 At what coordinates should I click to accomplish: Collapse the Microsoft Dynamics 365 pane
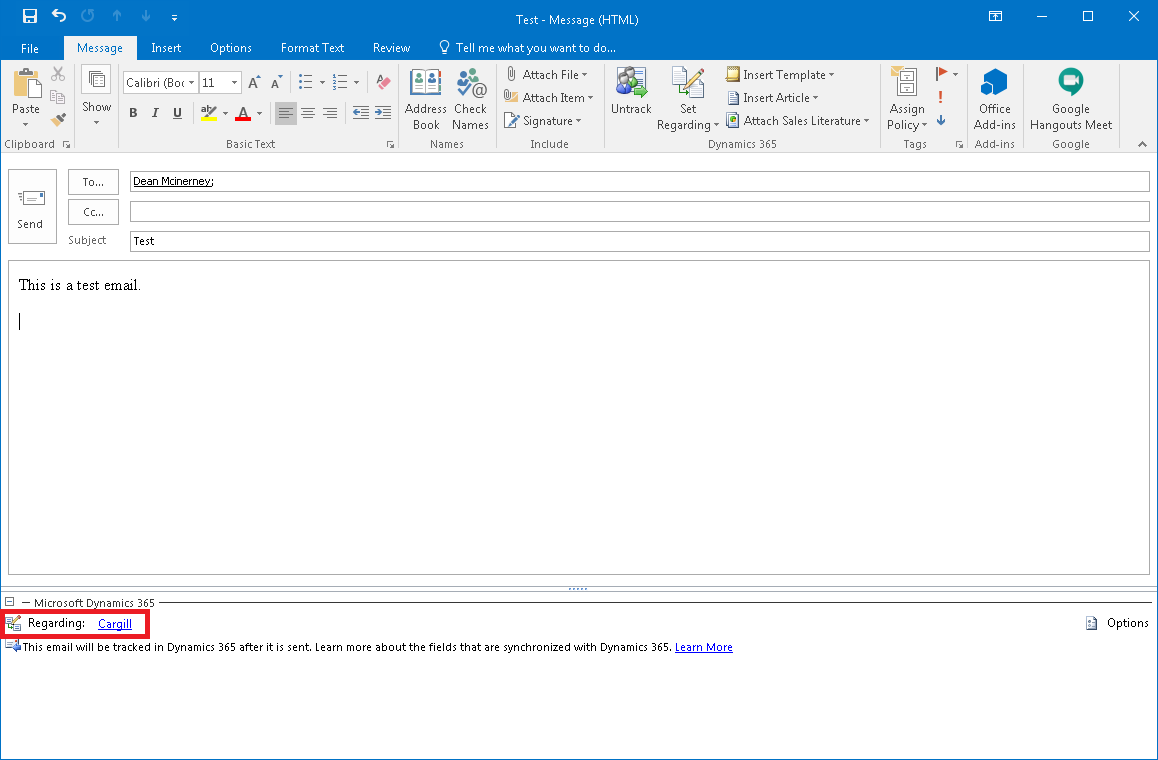click(x=9, y=602)
